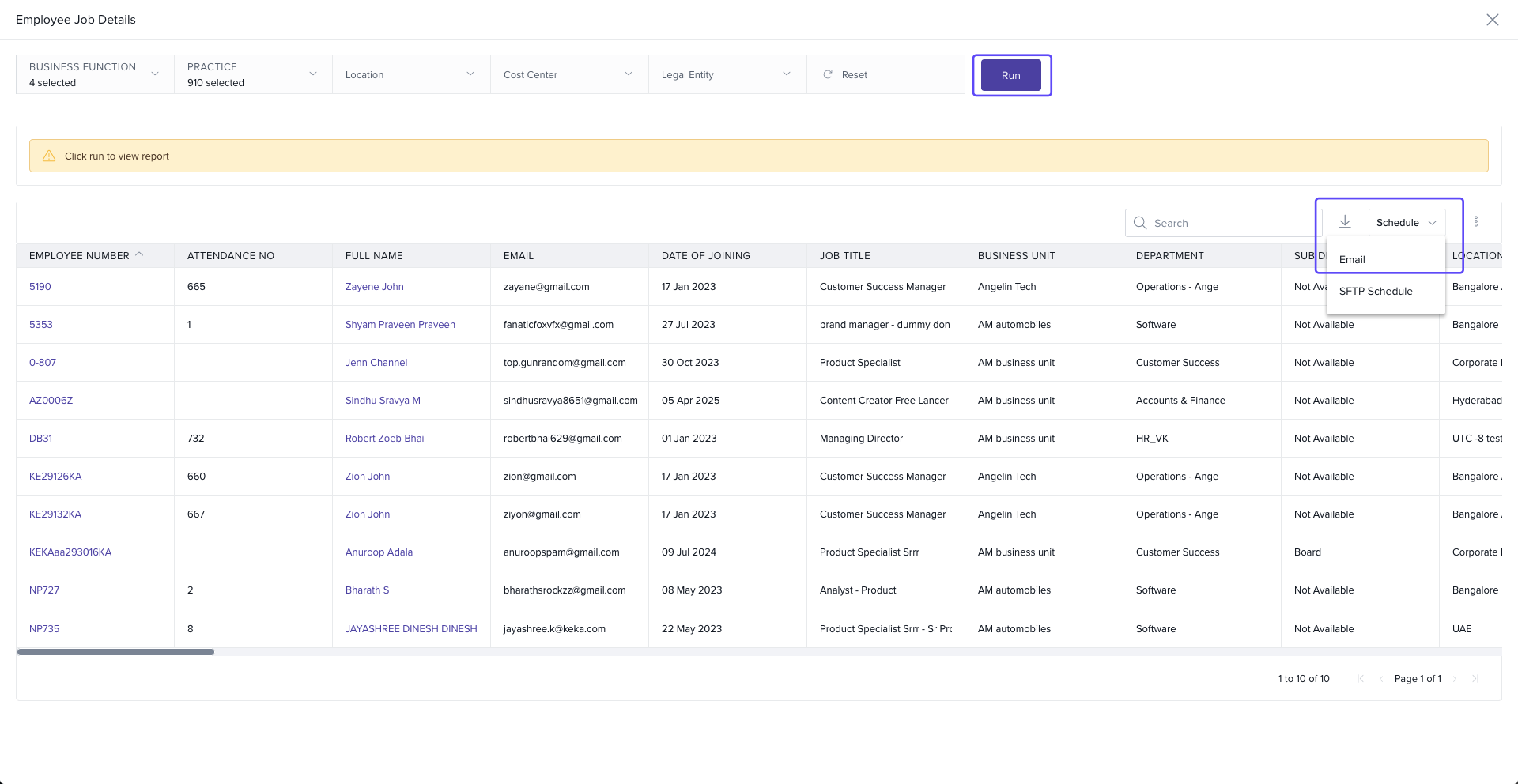This screenshot has height=784, width=1518.
Task: Click the download report icon
Action: pyautogui.click(x=1345, y=222)
